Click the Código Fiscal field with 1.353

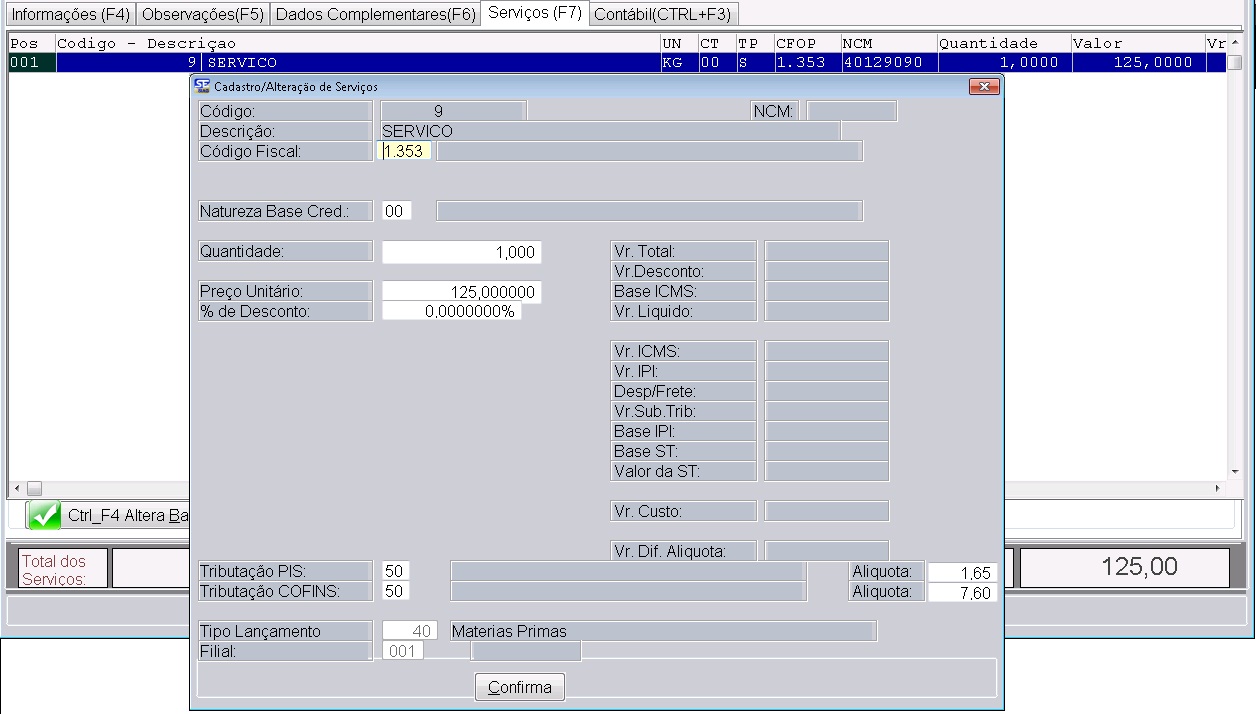pyautogui.click(x=405, y=152)
